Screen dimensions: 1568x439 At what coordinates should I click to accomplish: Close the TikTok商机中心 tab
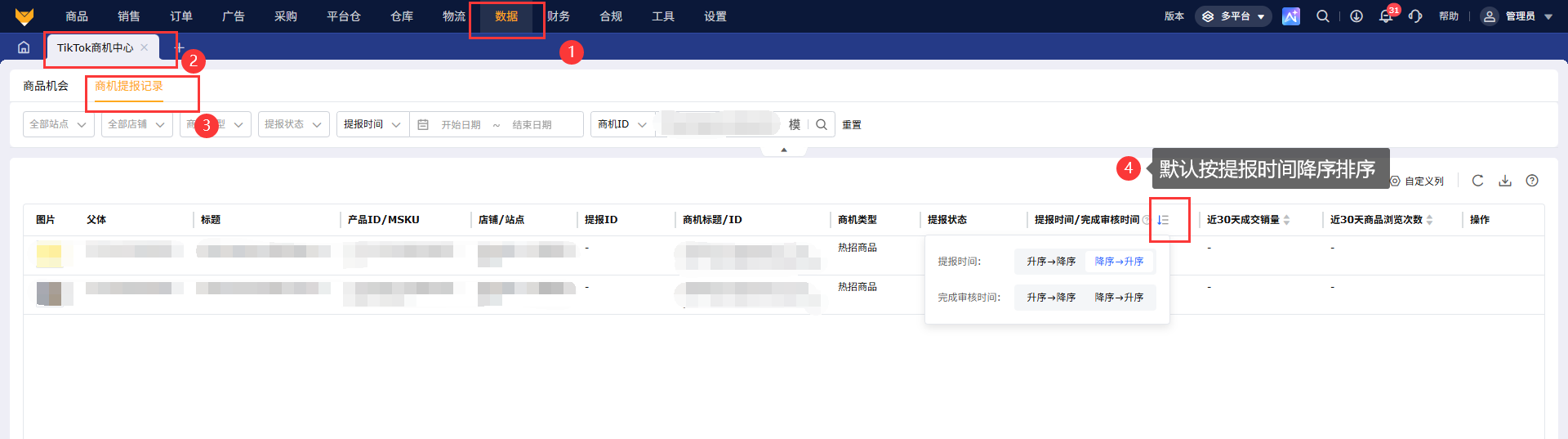(144, 47)
